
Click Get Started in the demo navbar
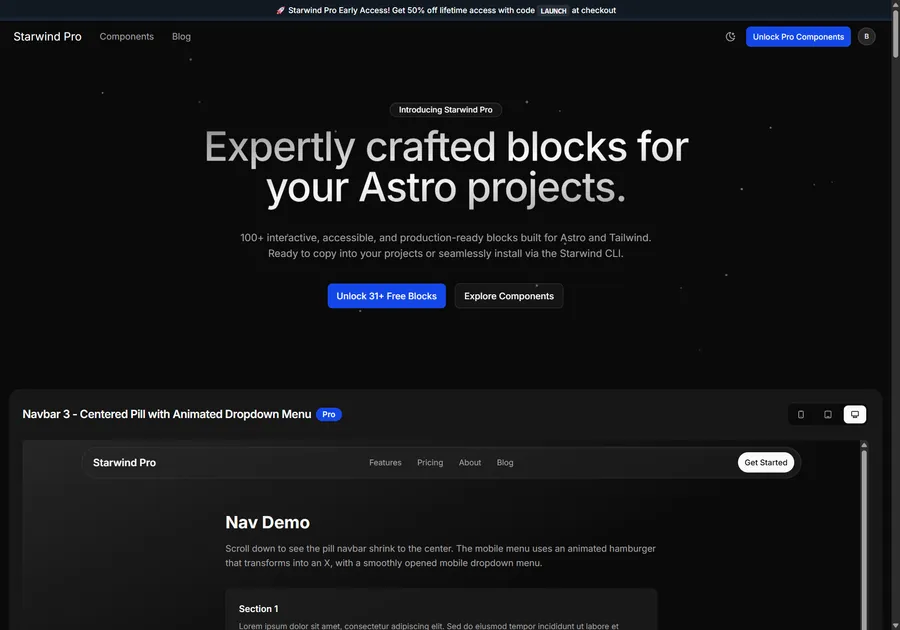(765, 462)
